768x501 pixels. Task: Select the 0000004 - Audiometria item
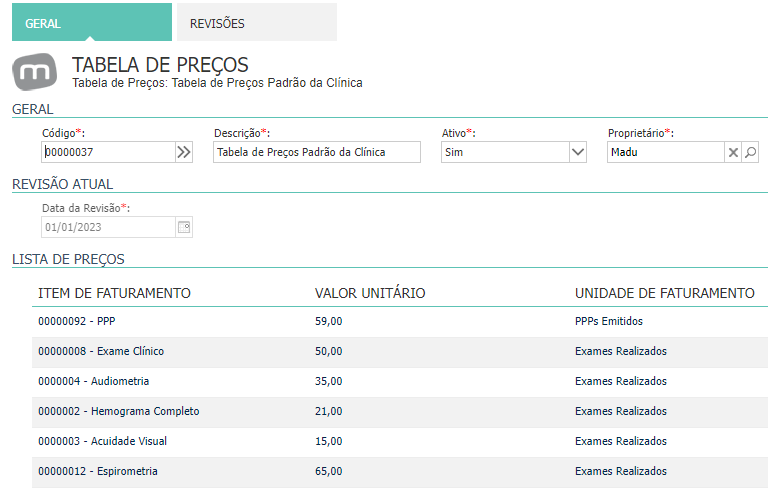click(94, 381)
